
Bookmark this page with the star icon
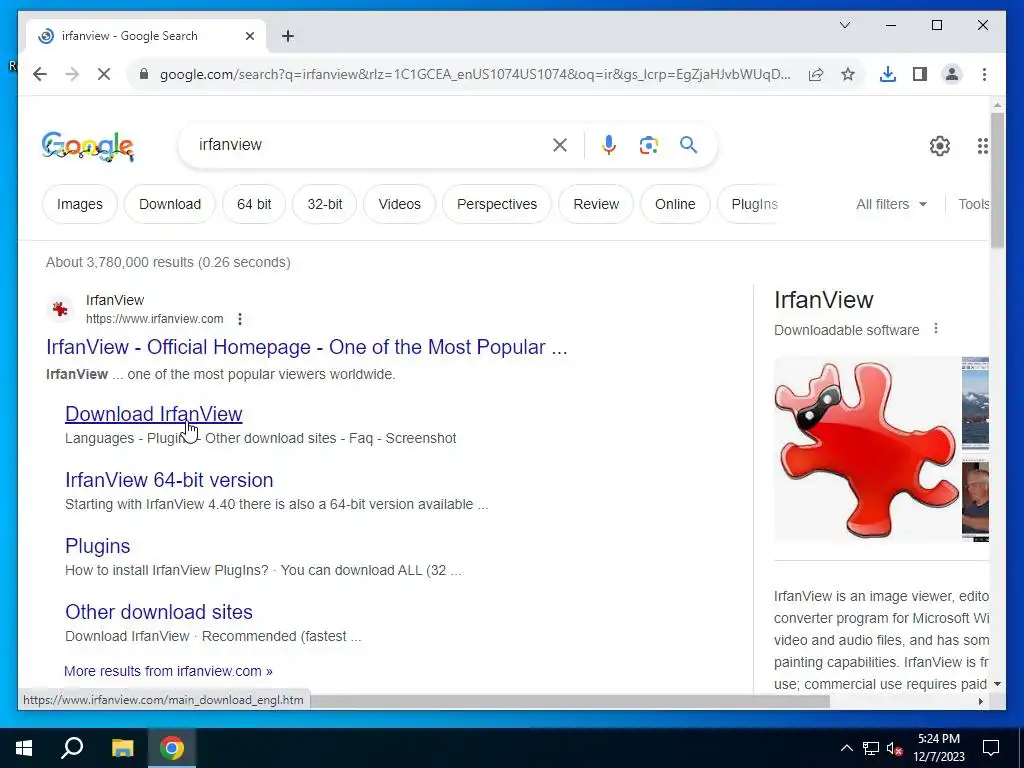point(848,74)
